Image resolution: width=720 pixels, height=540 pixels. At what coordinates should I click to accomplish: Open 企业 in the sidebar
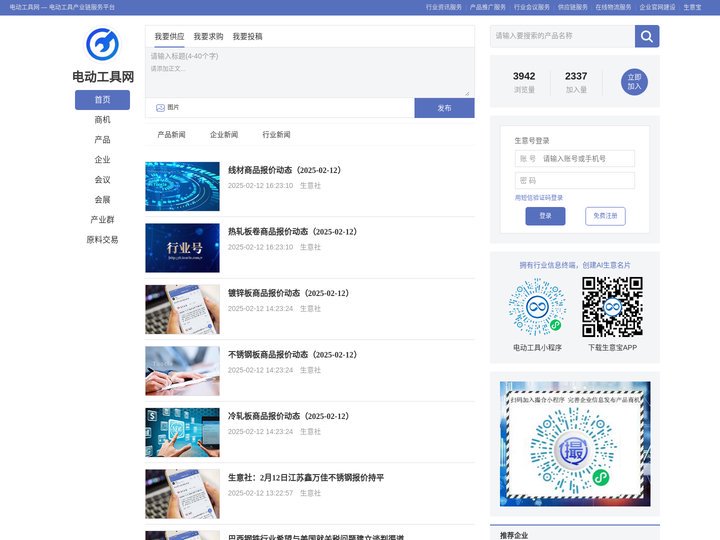tap(102, 160)
